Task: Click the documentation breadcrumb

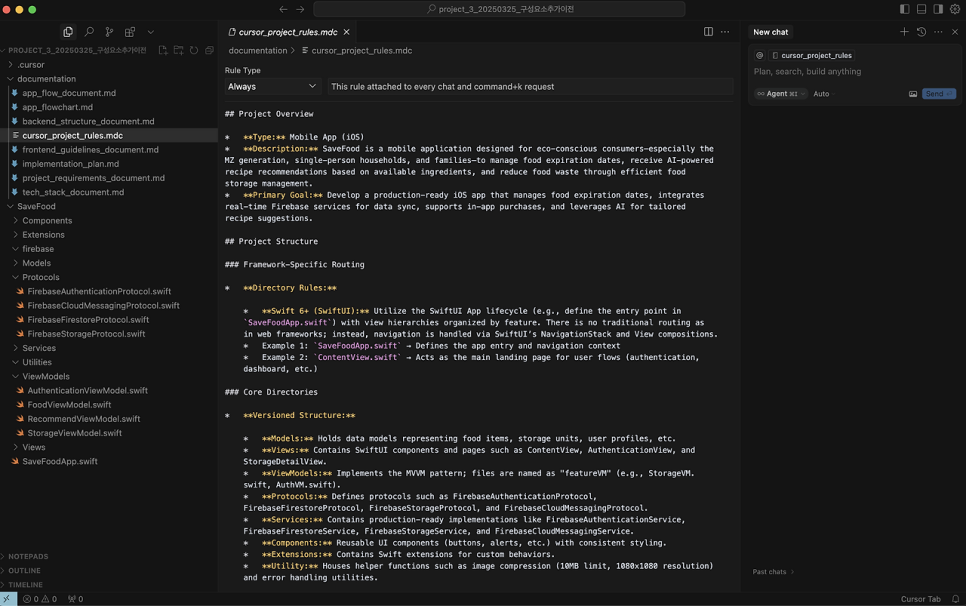Action: pos(258,50)
